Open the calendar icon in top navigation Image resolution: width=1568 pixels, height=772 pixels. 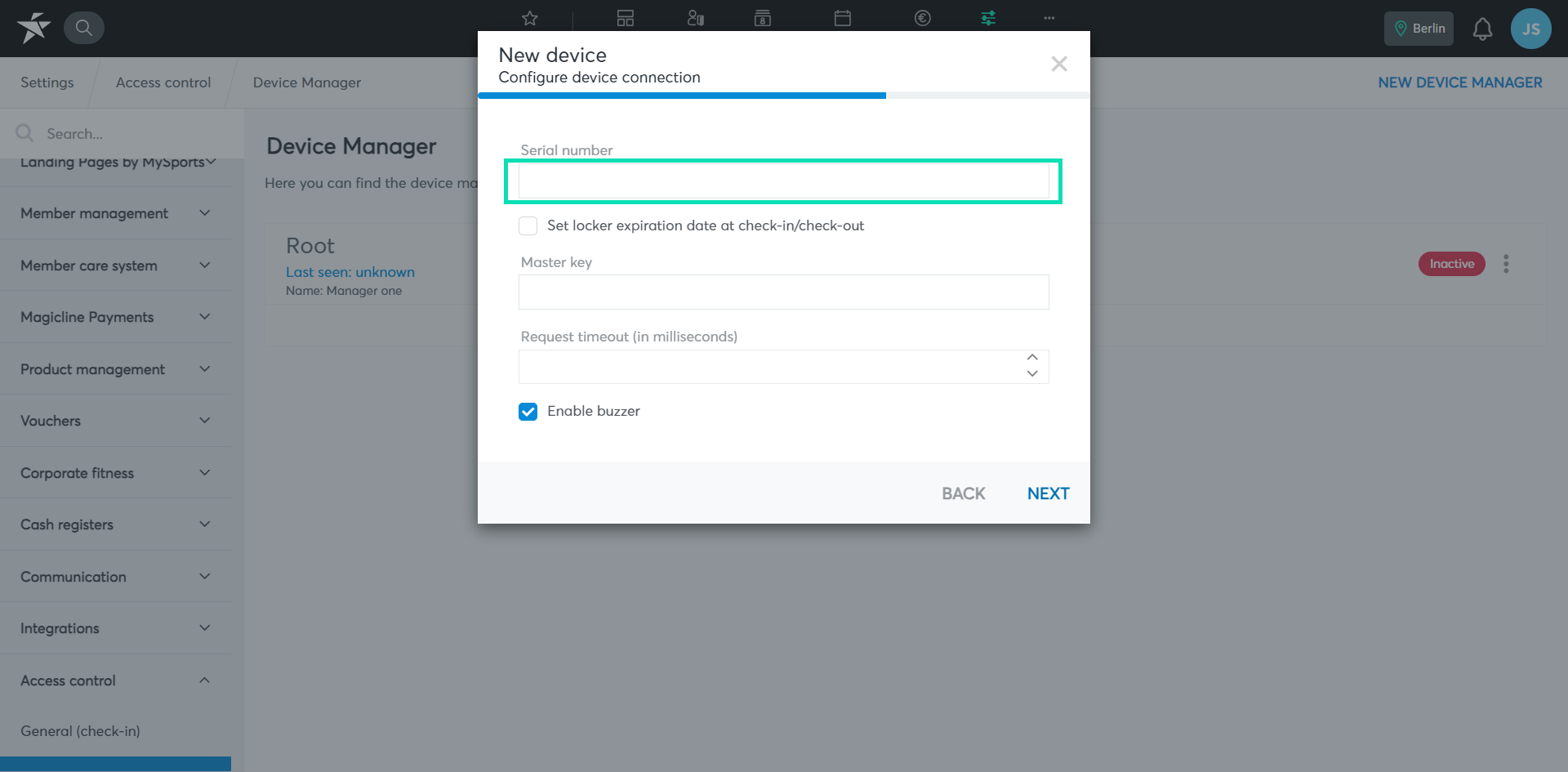[x=843, y=18]
